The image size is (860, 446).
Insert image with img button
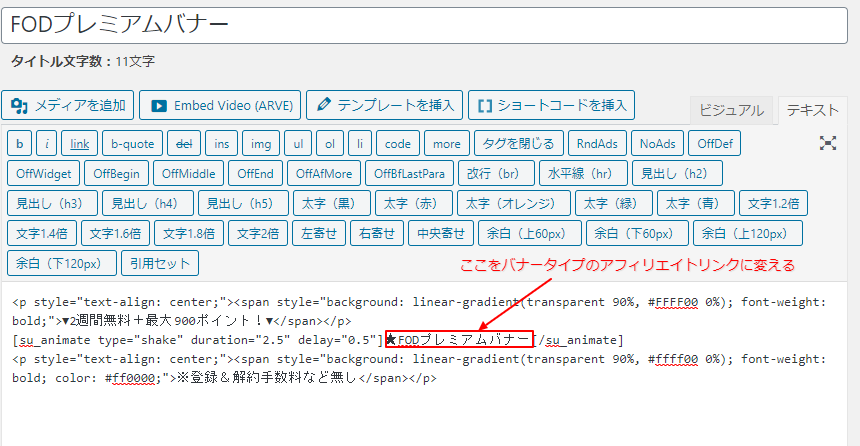(x=261, y=144)
